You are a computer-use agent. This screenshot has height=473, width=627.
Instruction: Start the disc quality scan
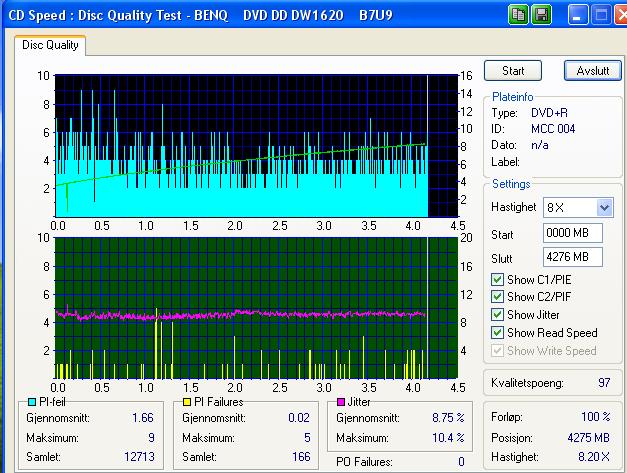point(513,71)
